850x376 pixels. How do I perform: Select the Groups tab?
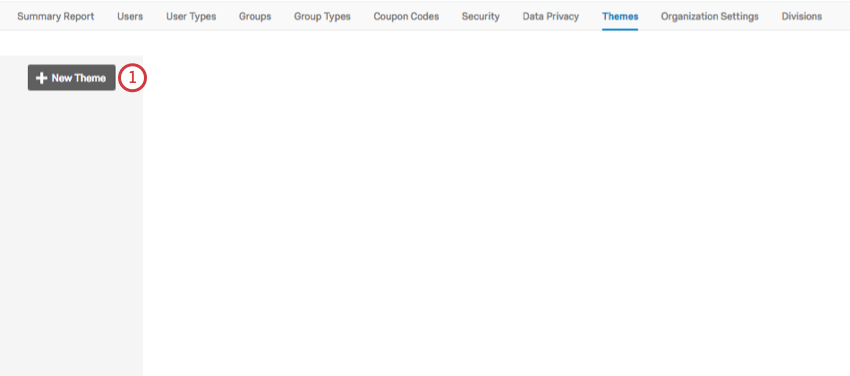coord(255,16)
